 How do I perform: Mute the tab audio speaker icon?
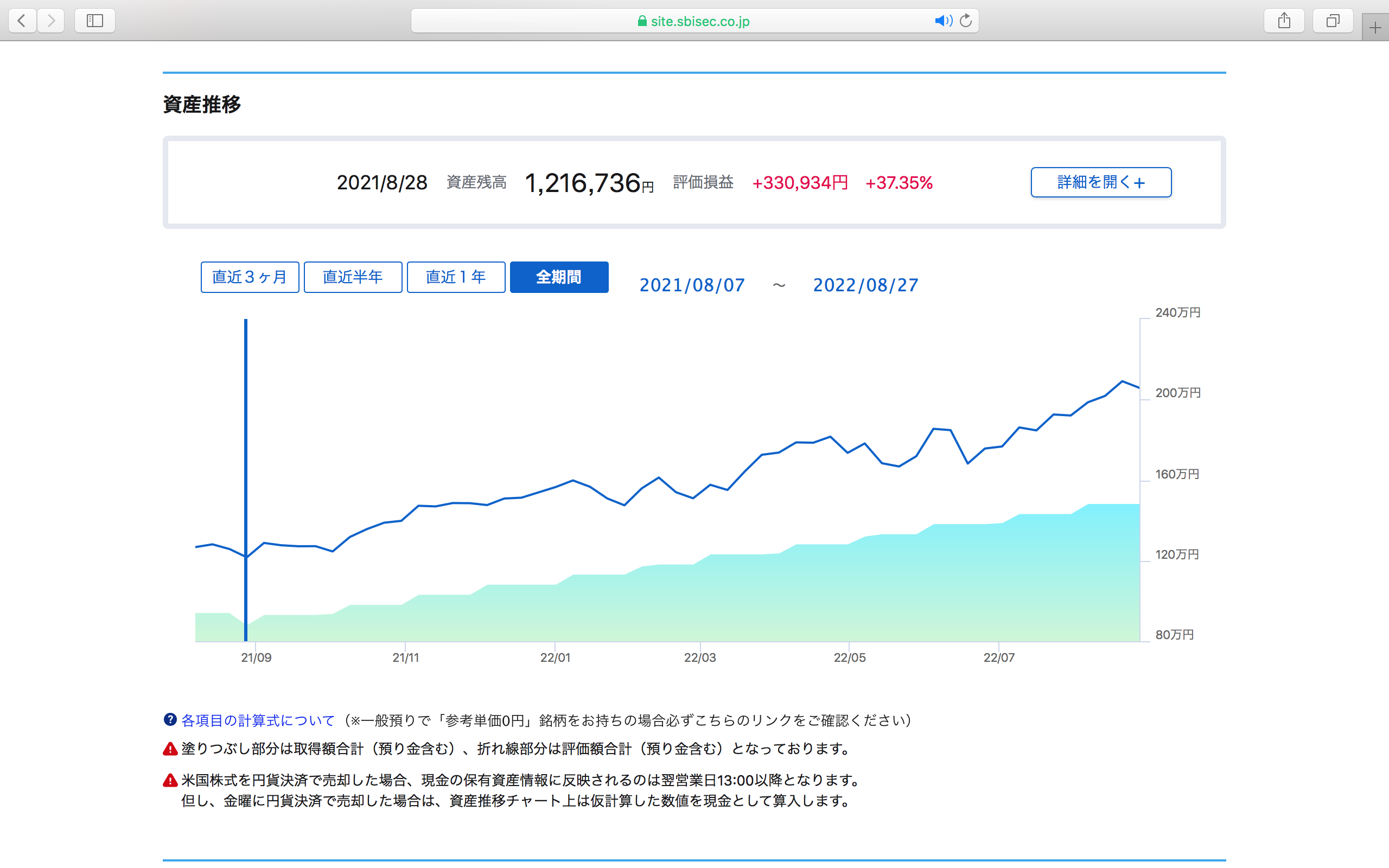coord(942,21)
